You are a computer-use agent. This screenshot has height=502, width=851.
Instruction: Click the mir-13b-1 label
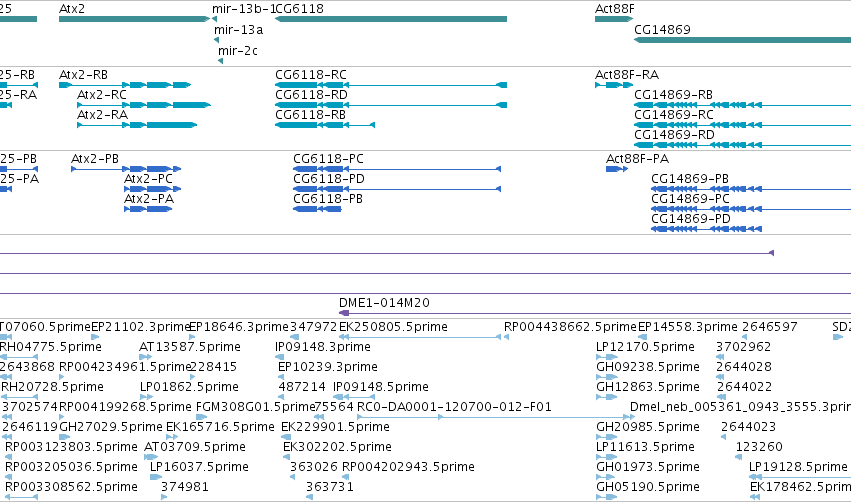coord(244,9)
